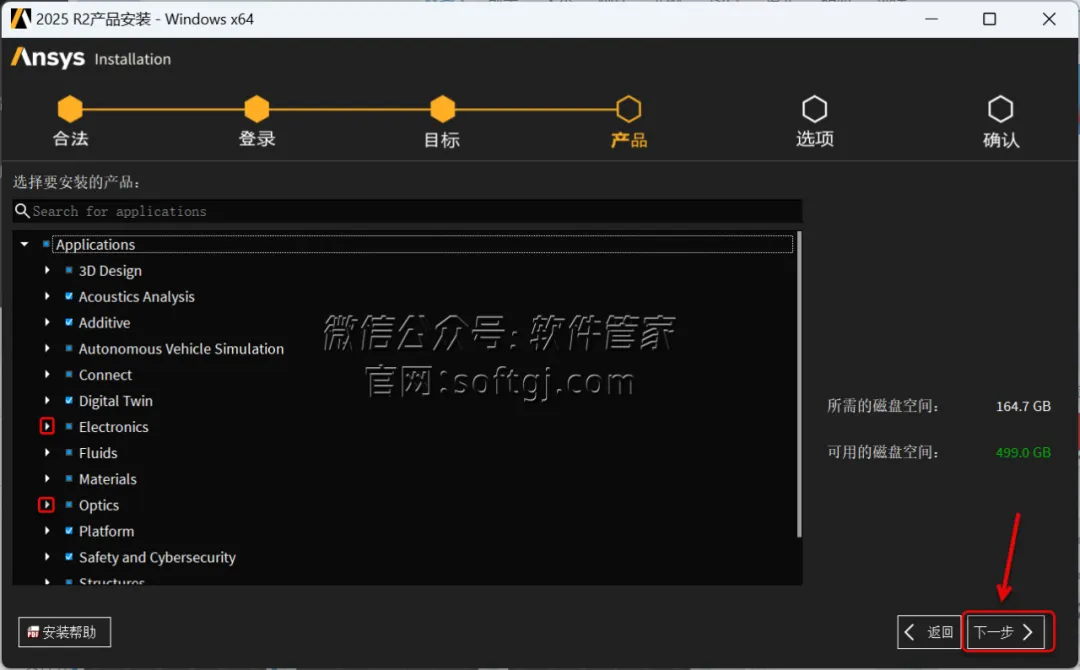Expand the Fluids node
This screenshot has width=1080, height=670.
click(x=47, y=452)
